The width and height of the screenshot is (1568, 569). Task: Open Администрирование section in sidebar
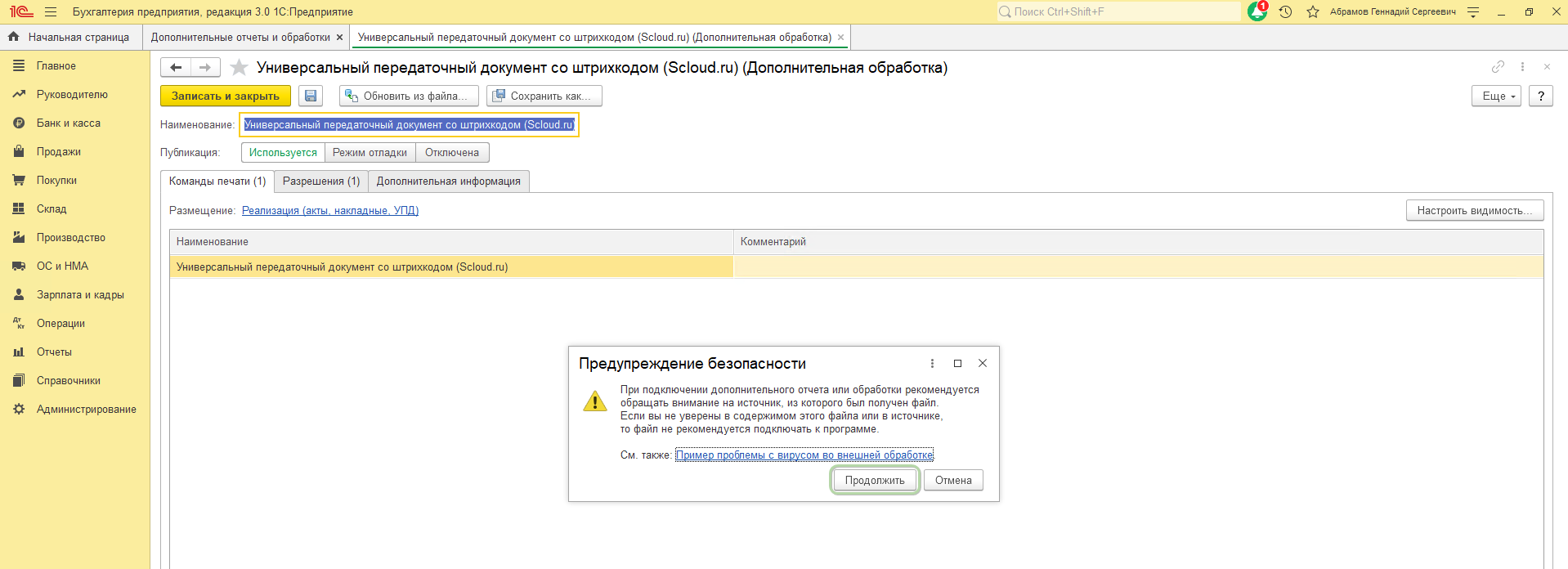(75, 410)
